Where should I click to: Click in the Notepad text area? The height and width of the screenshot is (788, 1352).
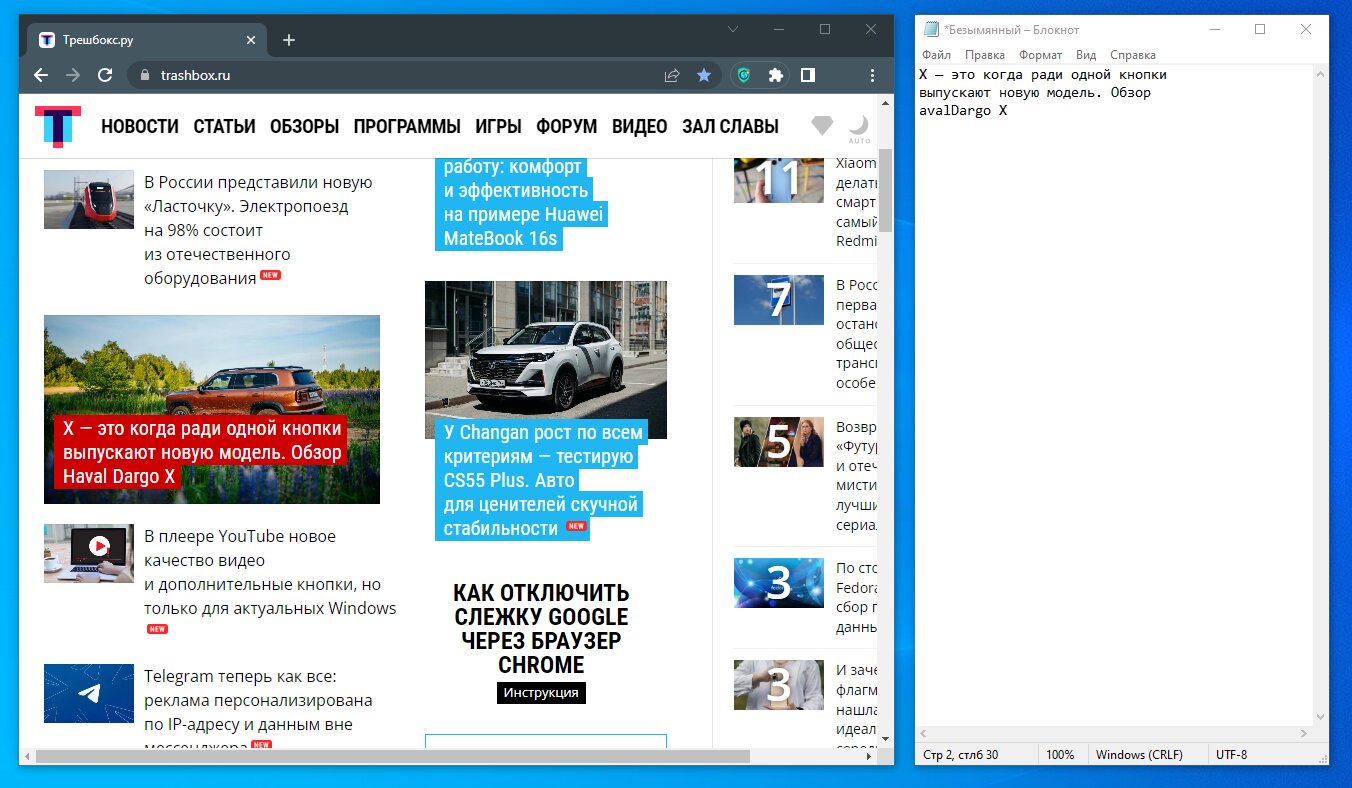pyautogui.click(x=1114, y=395)
